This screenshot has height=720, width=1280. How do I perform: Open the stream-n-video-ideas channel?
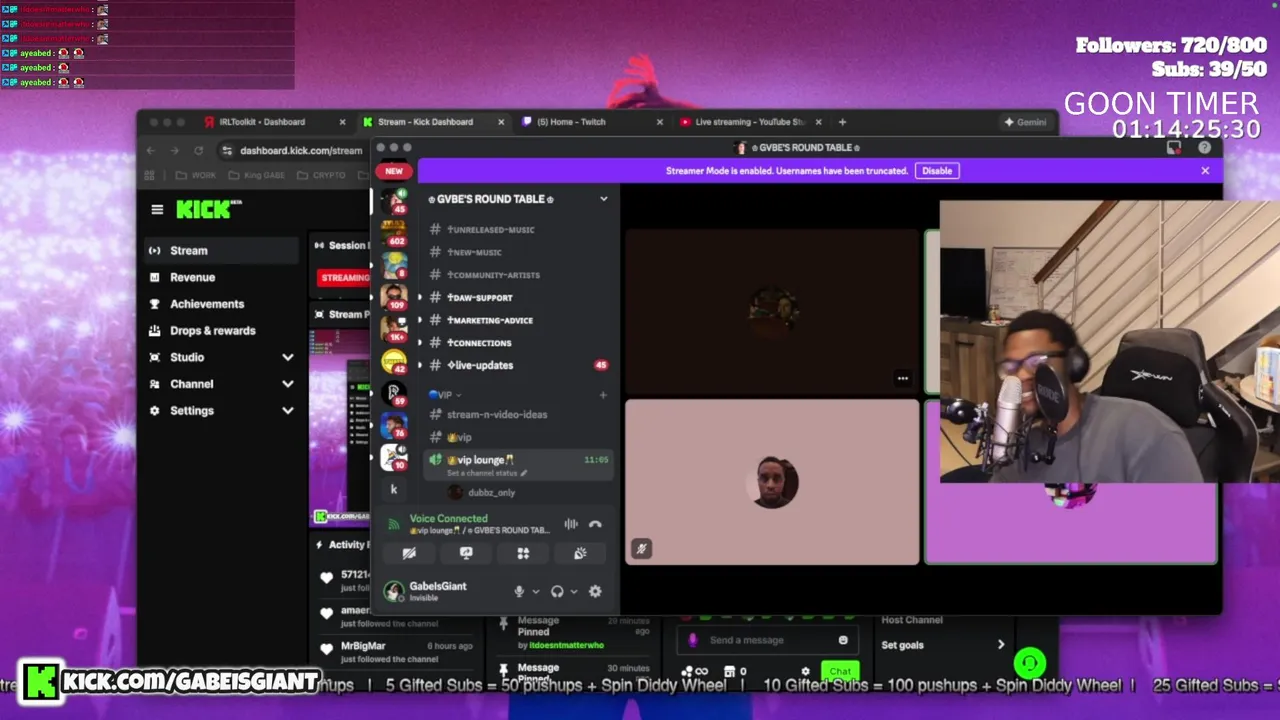pyautogui.click(x=497, y=414)
